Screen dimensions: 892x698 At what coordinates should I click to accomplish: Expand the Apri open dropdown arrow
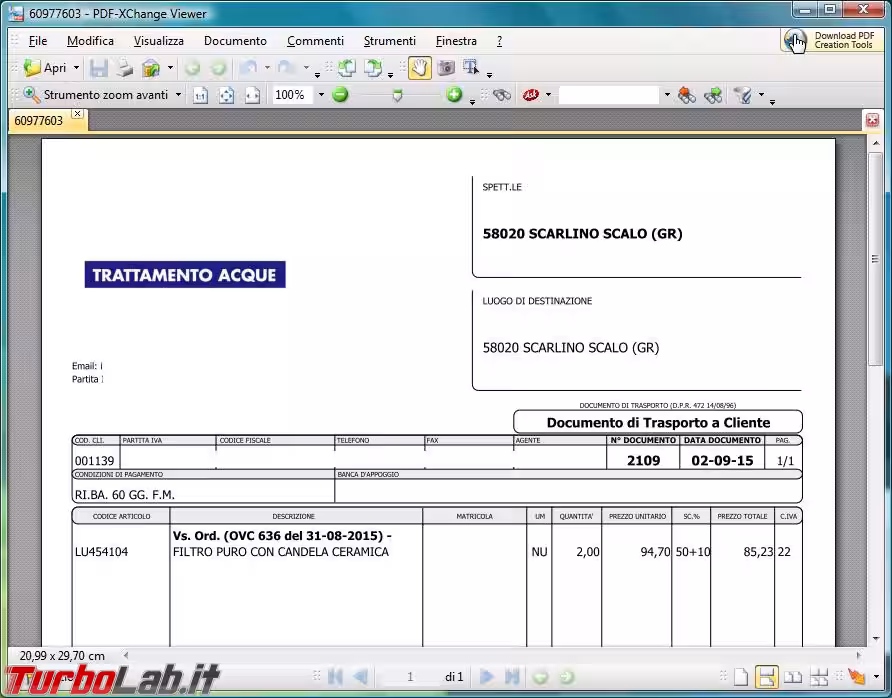click(76, 68)
